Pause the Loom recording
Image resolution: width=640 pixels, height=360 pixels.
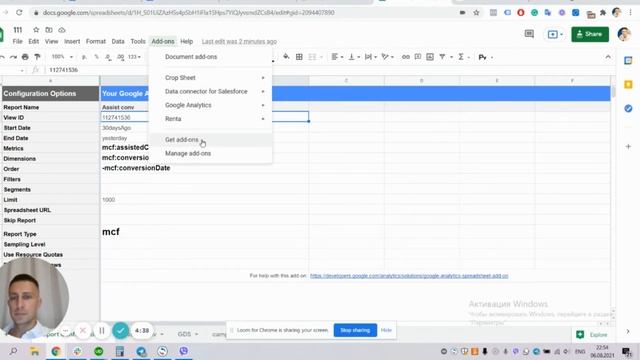click(102, 330)
